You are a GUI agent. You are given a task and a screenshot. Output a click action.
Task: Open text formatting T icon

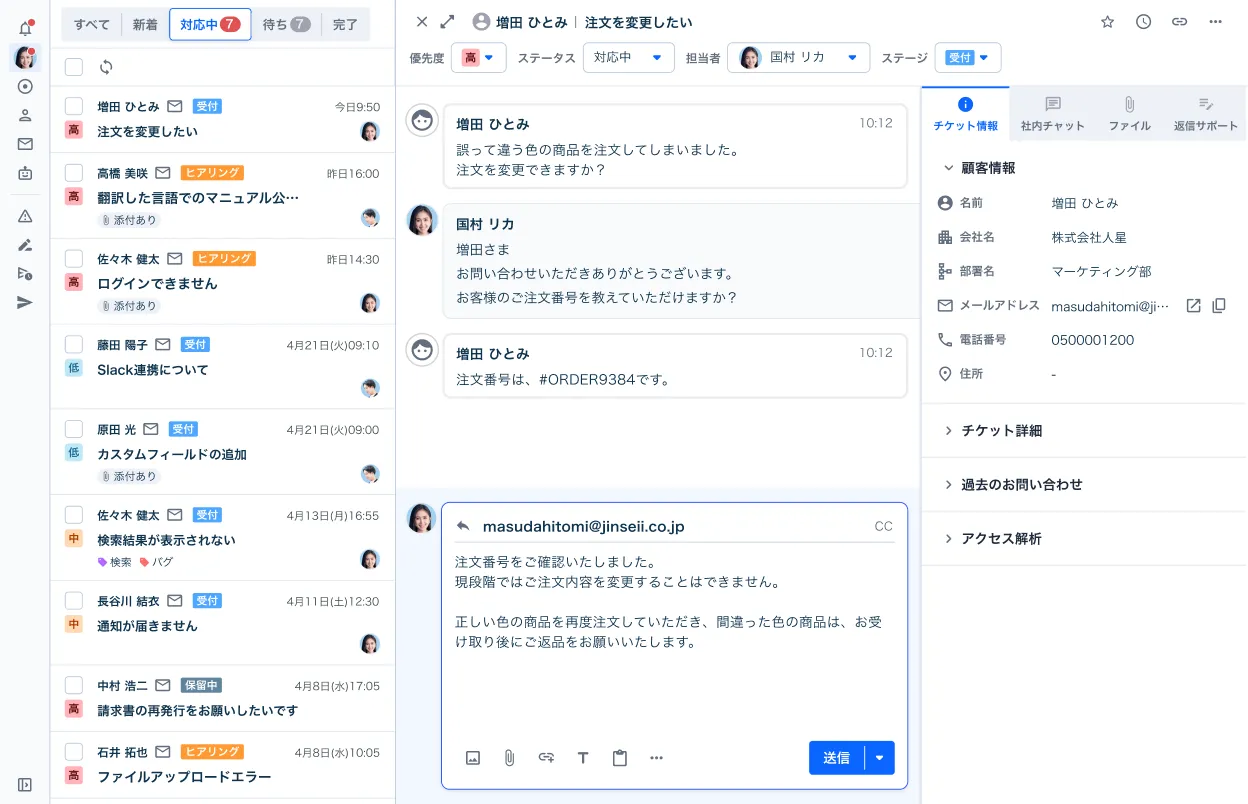pyautogui.click(x=583, y=758)
